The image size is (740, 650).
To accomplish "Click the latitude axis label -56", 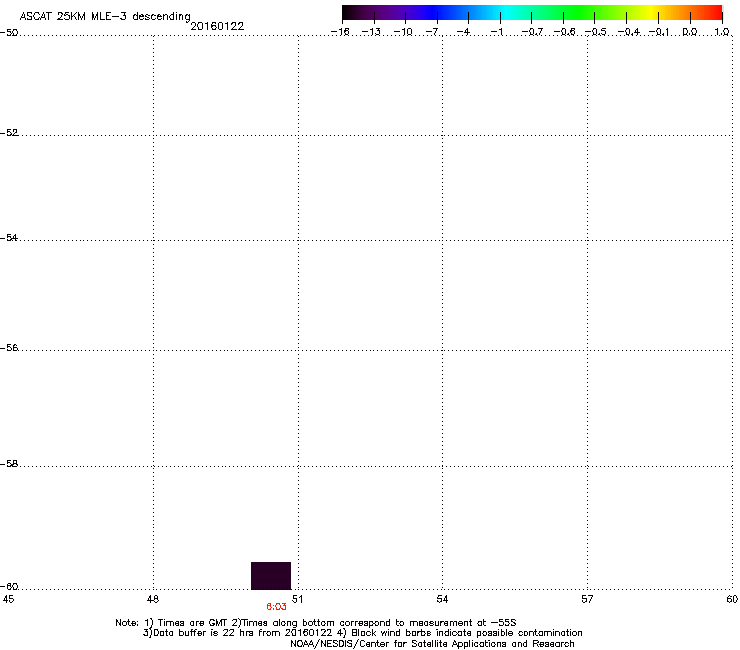I will point(9,348).
